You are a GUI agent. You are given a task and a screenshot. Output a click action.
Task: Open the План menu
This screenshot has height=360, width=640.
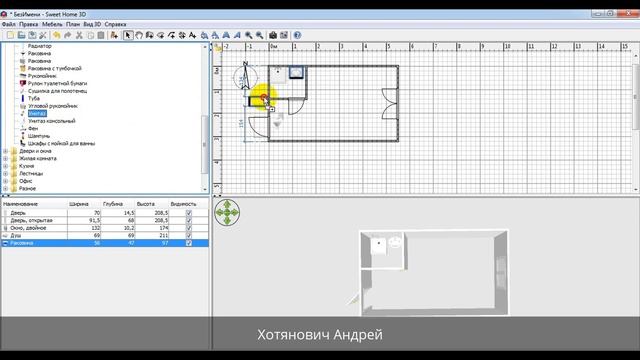pyautogui.click(x=73, y=24)
